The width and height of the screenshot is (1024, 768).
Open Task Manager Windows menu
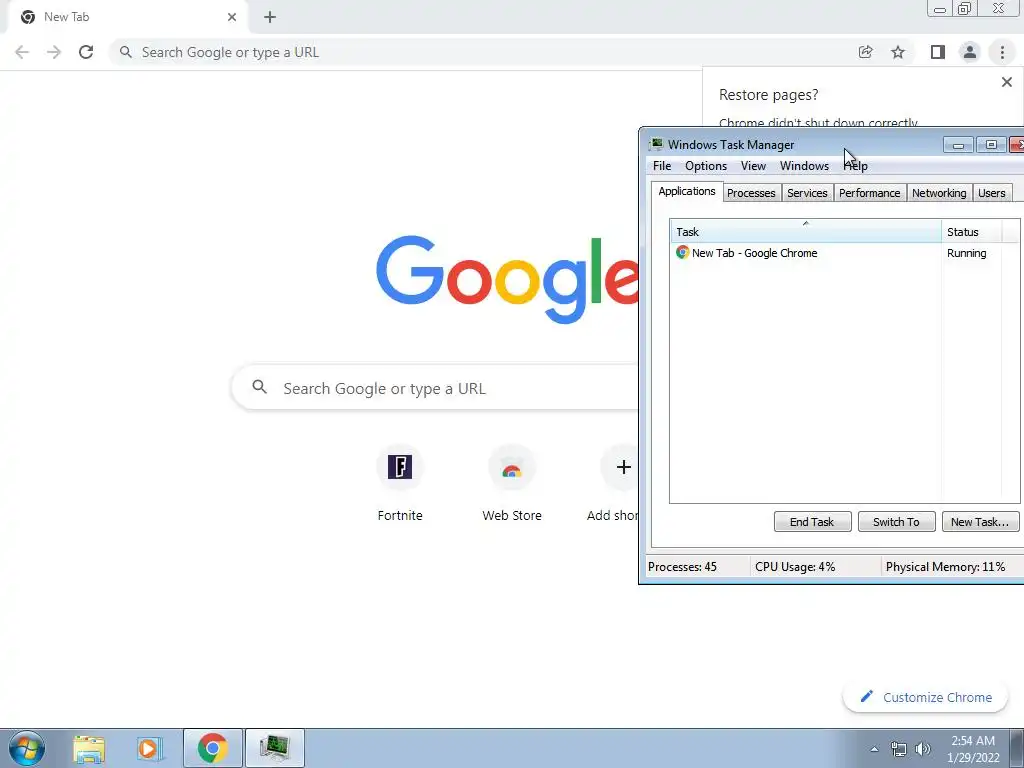click(x=805, y=166)
